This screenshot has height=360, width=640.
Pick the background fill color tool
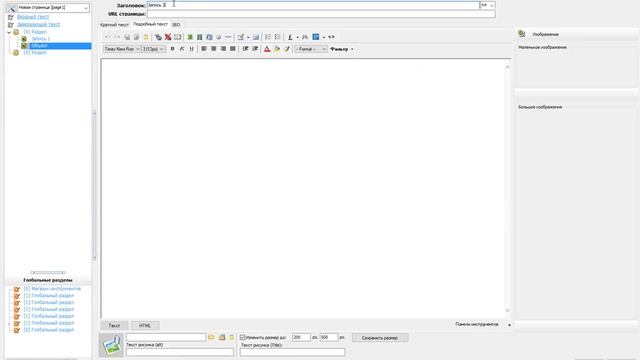coord(277,49)
